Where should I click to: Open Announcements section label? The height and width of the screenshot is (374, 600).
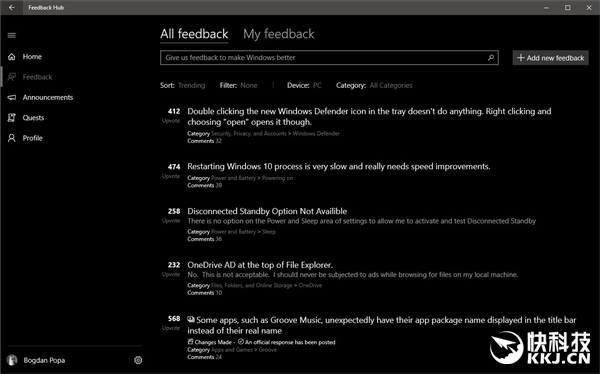[x=48, y=97]
